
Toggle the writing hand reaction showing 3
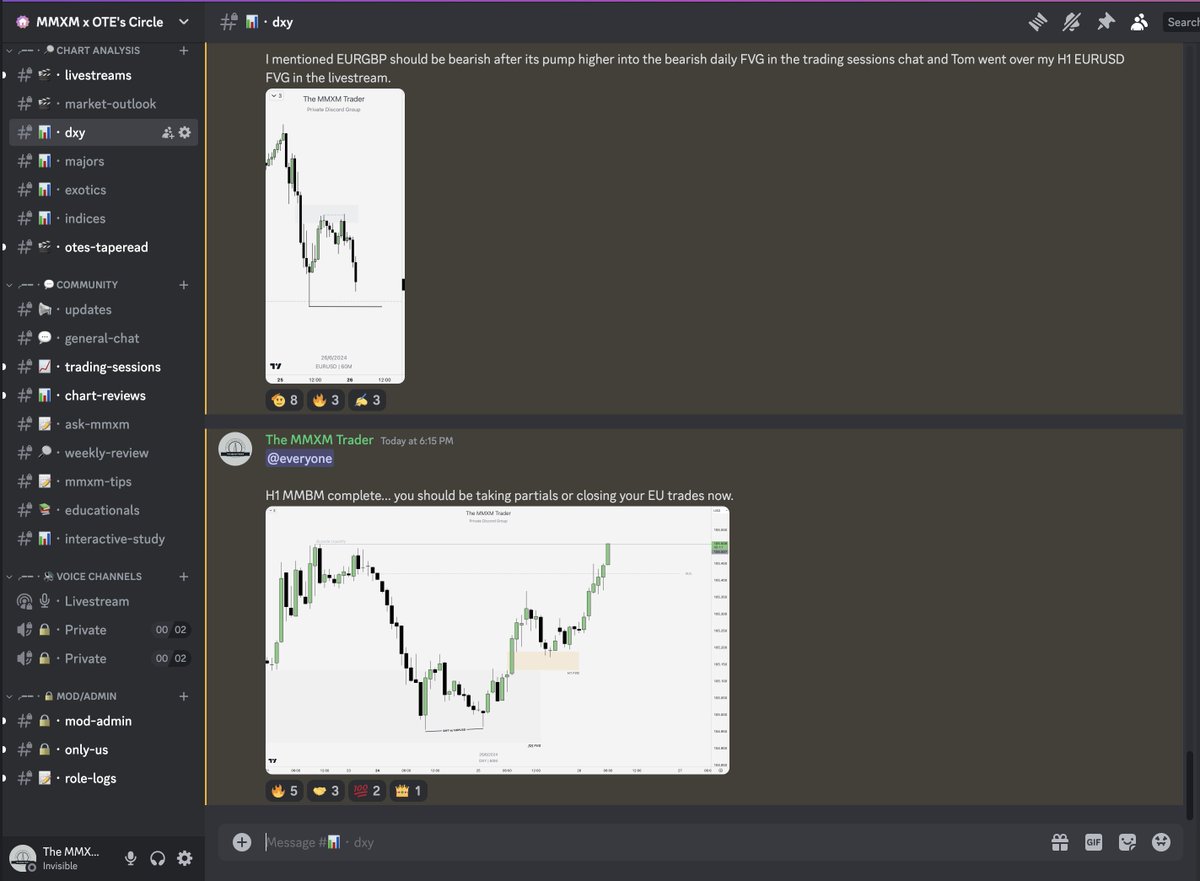pos(369,400)
